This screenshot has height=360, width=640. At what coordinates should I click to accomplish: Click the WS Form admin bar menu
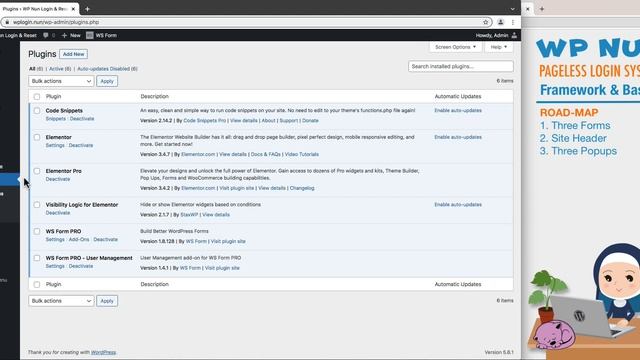click(102, 36)
